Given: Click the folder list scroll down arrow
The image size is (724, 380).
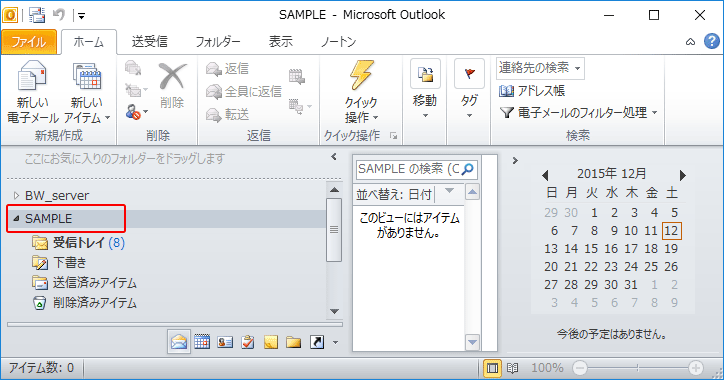Looking at the screenshot, I should 334,312.
